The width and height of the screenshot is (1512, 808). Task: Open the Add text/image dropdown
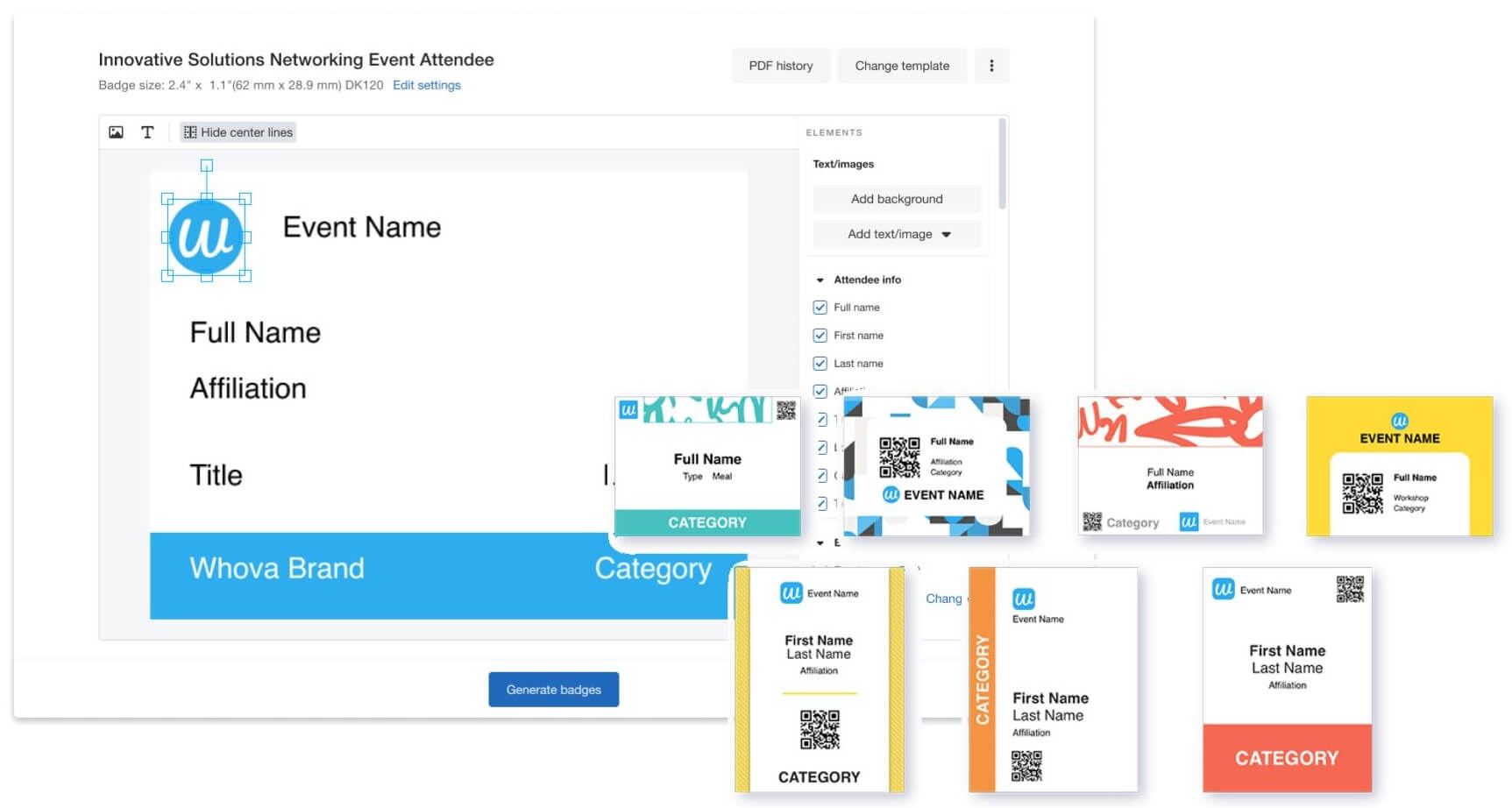click(x=897, y=234)
